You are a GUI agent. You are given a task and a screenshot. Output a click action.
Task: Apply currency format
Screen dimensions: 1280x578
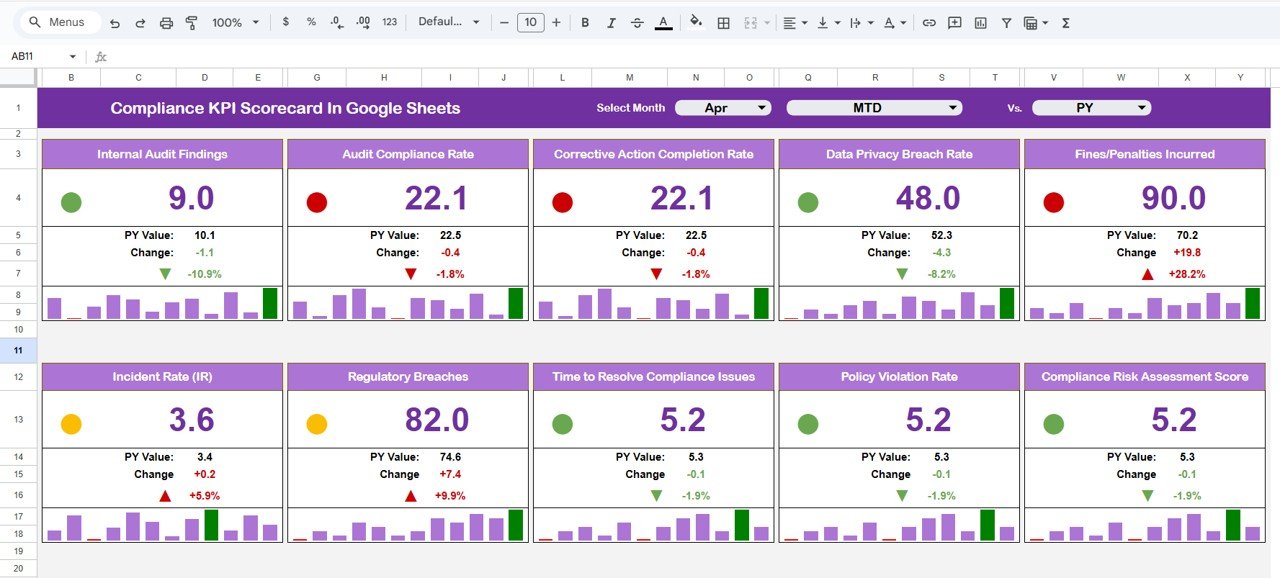click(285, 22)
